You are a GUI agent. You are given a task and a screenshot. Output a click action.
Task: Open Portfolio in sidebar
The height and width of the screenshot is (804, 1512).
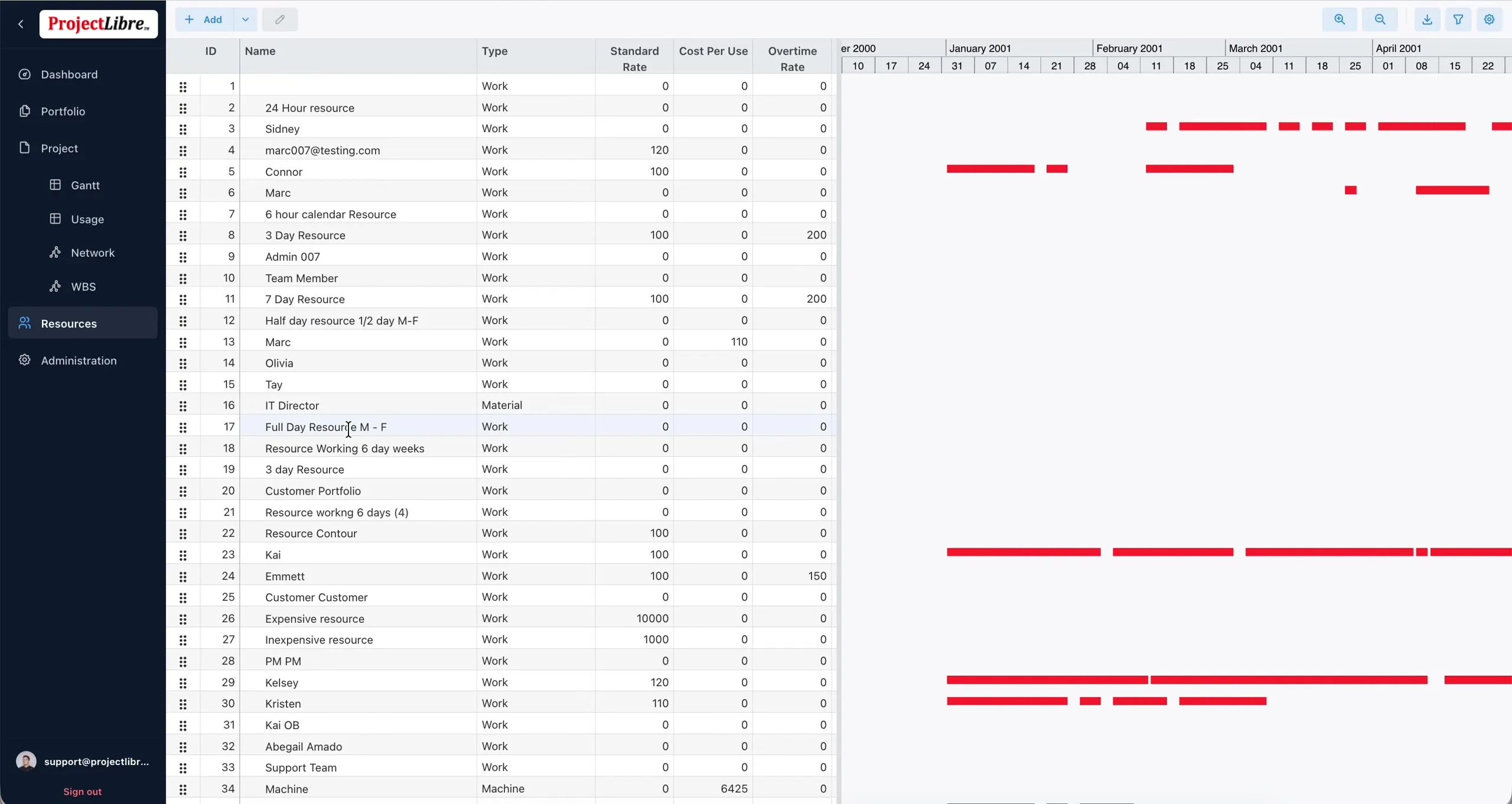83,111
